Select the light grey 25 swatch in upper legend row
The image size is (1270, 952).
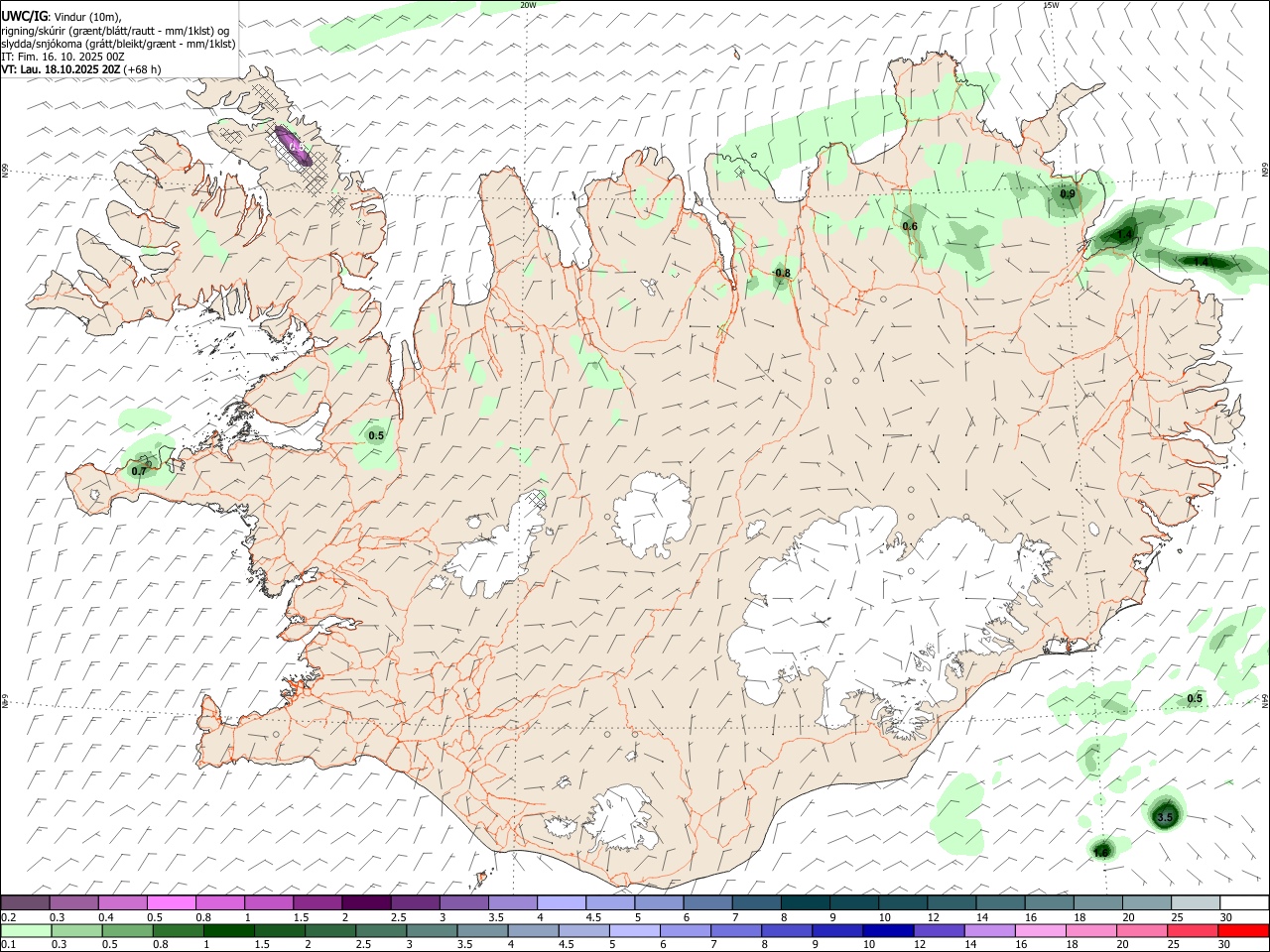click(1195, 902)
